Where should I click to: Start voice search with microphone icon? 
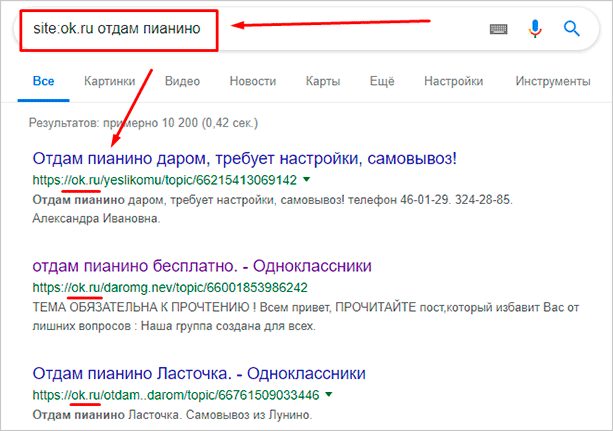[535, 29]
